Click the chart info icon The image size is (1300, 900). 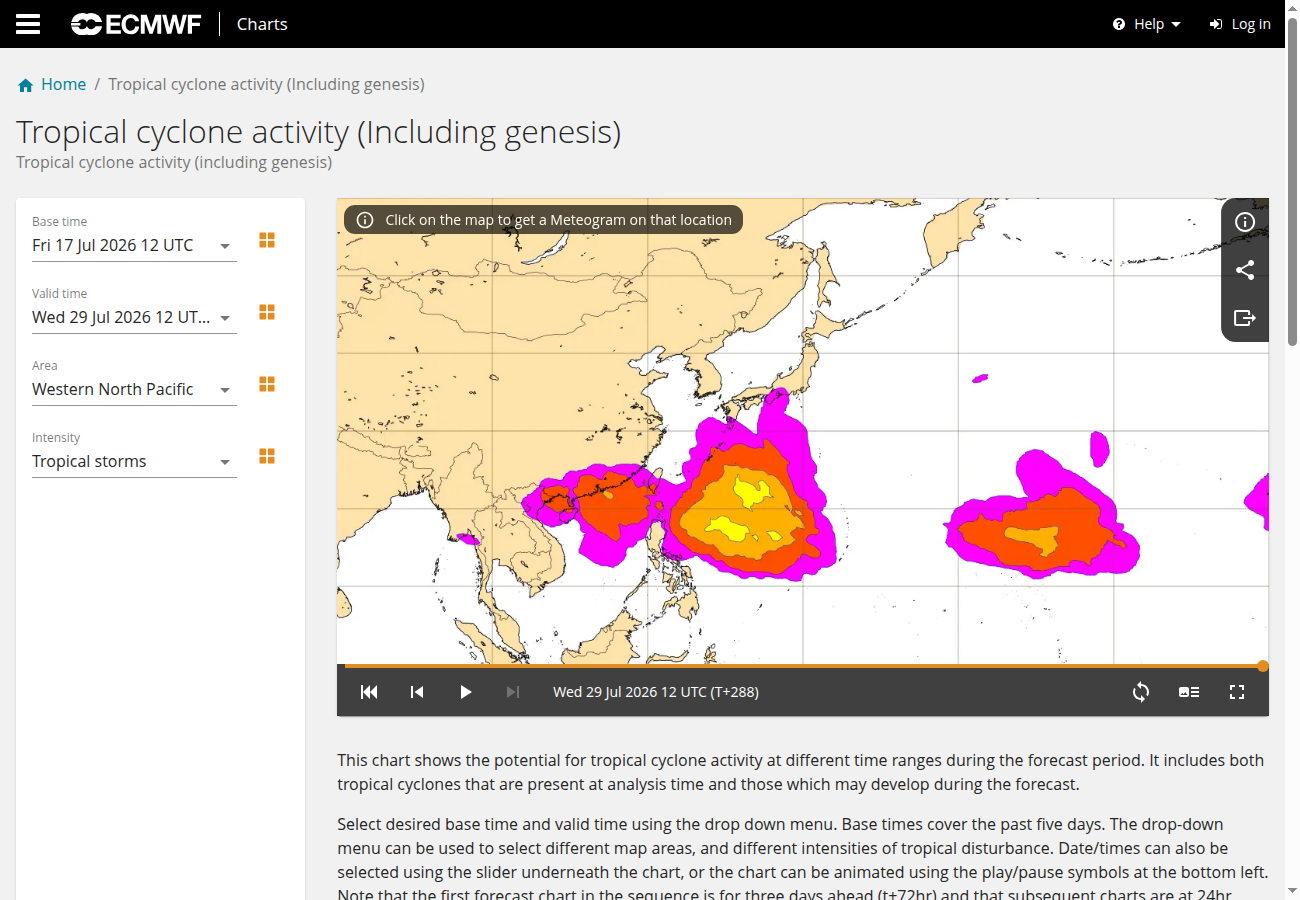click(x=1245, y=222)
